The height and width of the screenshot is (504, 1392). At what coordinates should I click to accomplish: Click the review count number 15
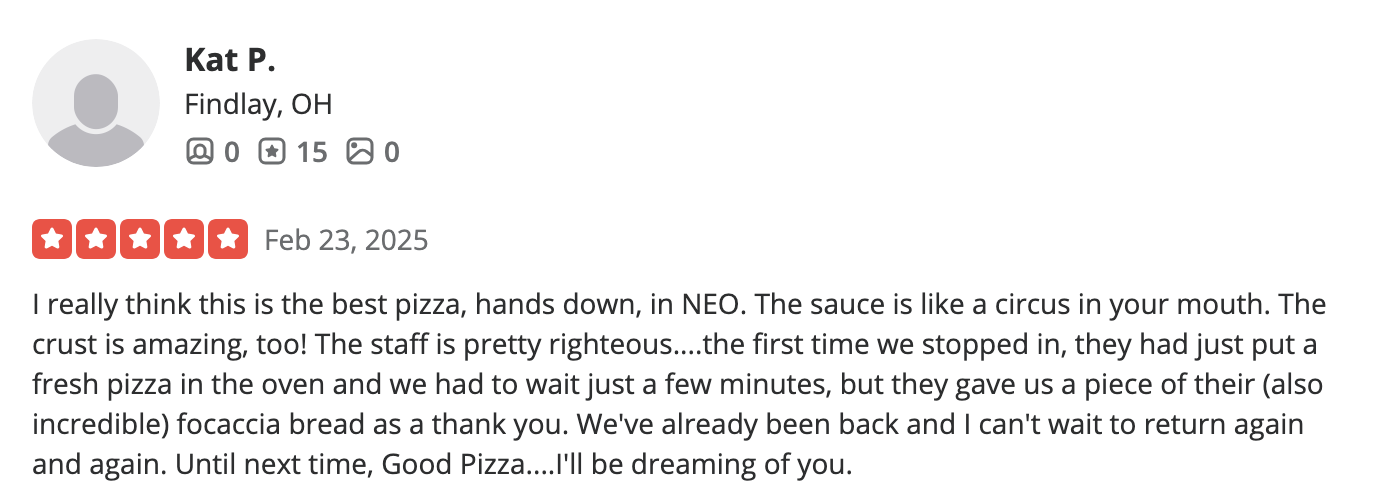coord(312,152)
